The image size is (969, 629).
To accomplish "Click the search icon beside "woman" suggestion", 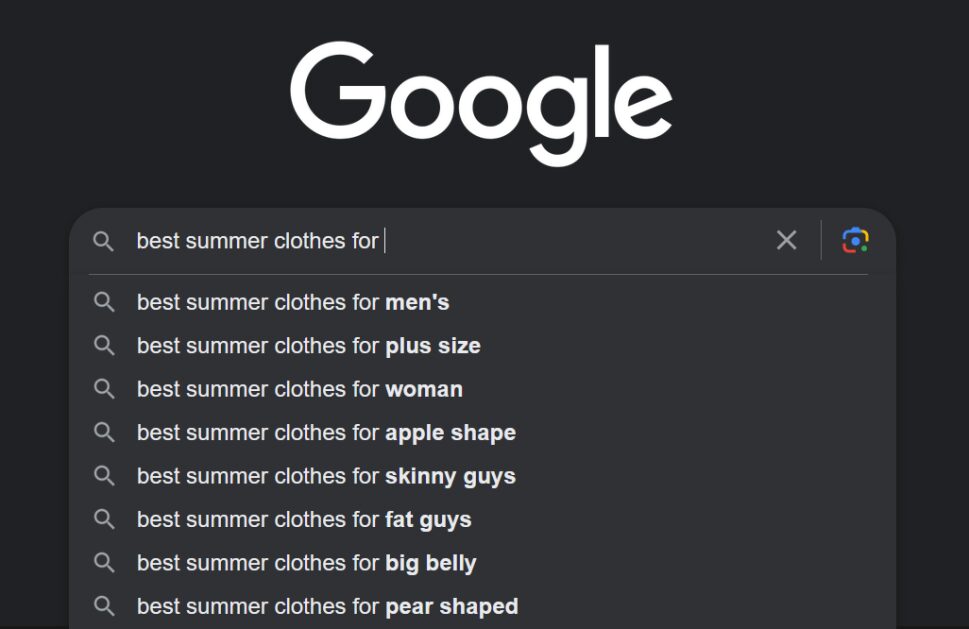I will point(104,389).
